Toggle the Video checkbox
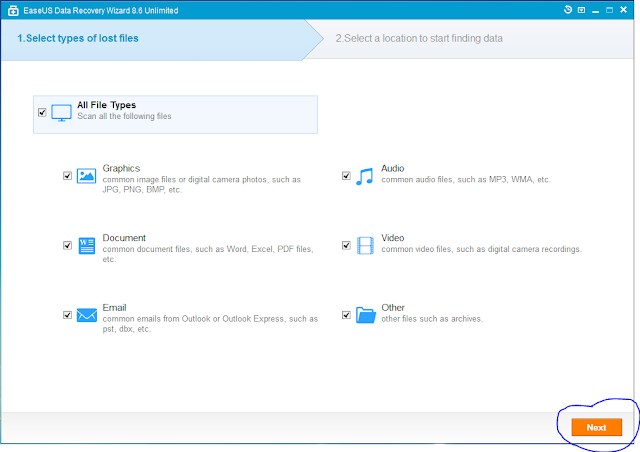 point(346,245)
